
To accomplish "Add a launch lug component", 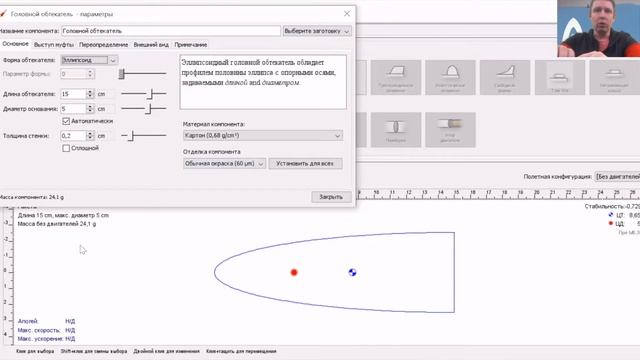I will [560, 78].
